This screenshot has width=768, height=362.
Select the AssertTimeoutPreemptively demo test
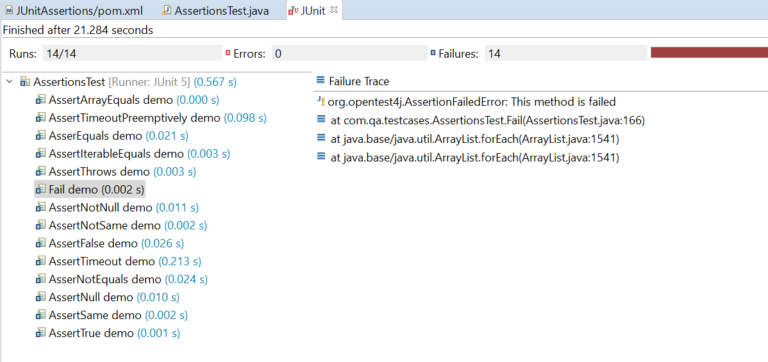[151, 118]
